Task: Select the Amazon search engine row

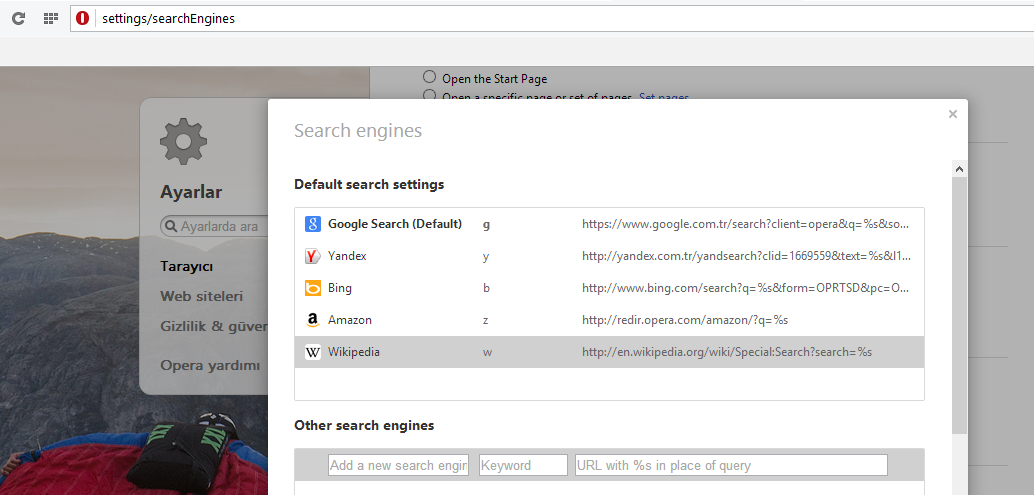Action: click(609, 320)
